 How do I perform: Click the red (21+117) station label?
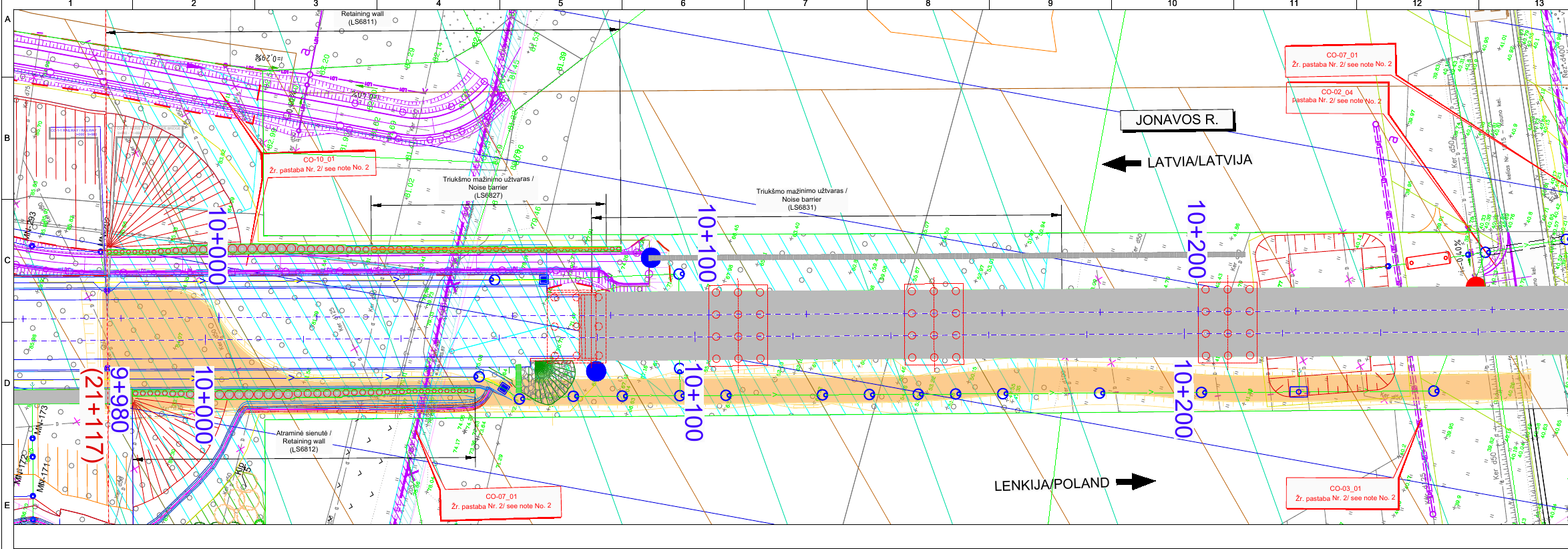point(93,414)
